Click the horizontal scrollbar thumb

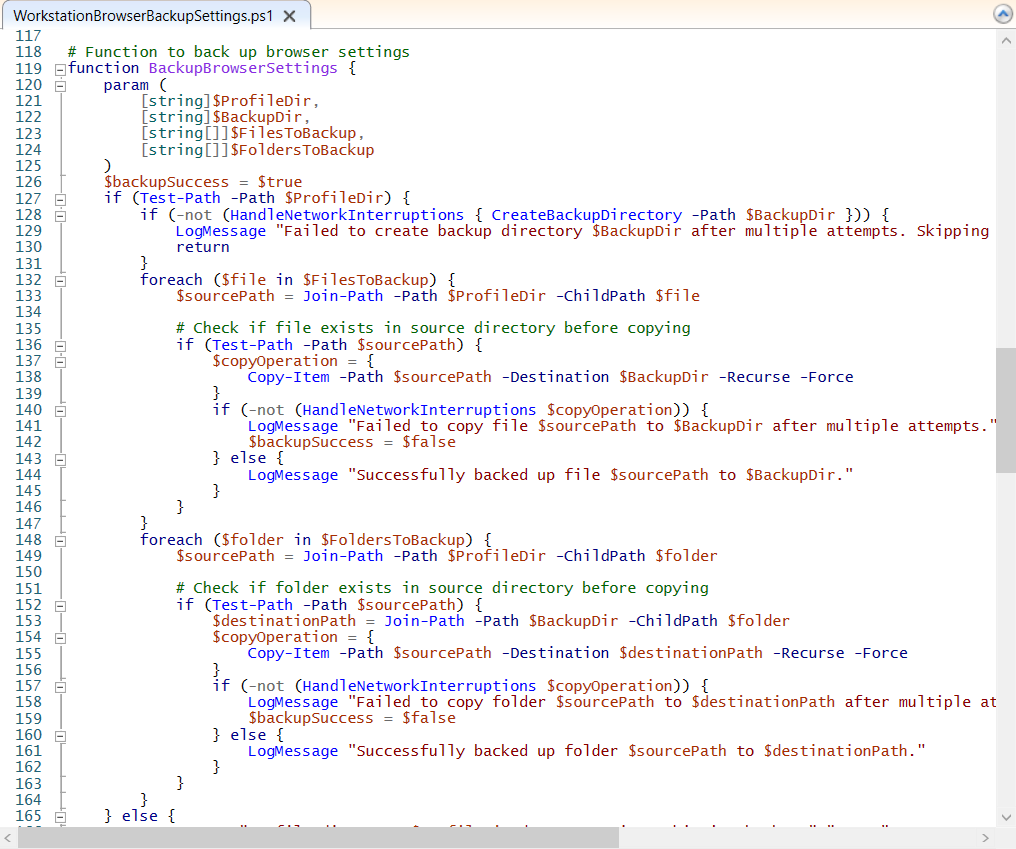[x=318, y=838]
